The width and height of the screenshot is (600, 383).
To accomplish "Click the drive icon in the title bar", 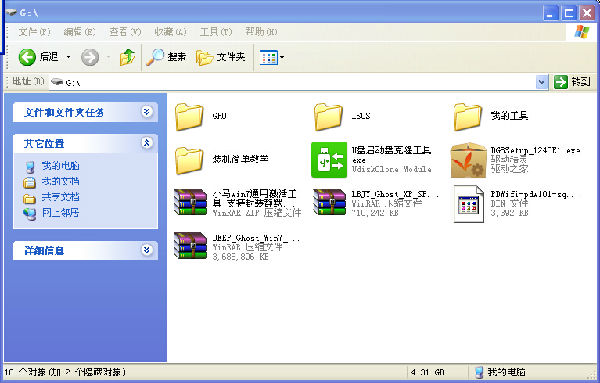I will (x=11, y=13).
